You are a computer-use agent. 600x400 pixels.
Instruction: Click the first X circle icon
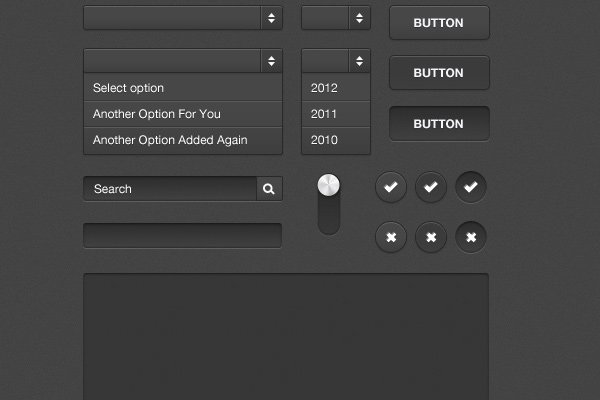pyautogui.click(x=391, y=237)
